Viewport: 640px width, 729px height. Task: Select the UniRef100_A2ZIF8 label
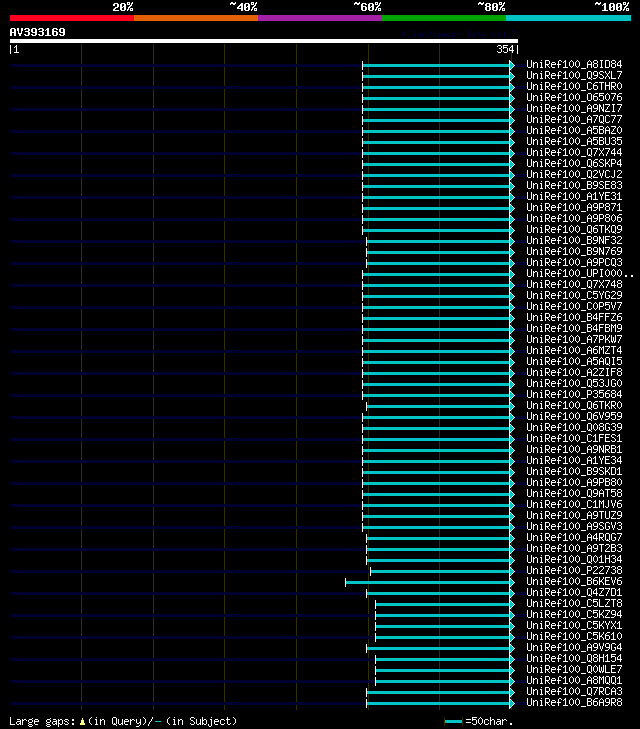pyautogui.click(x=574, y=372)
